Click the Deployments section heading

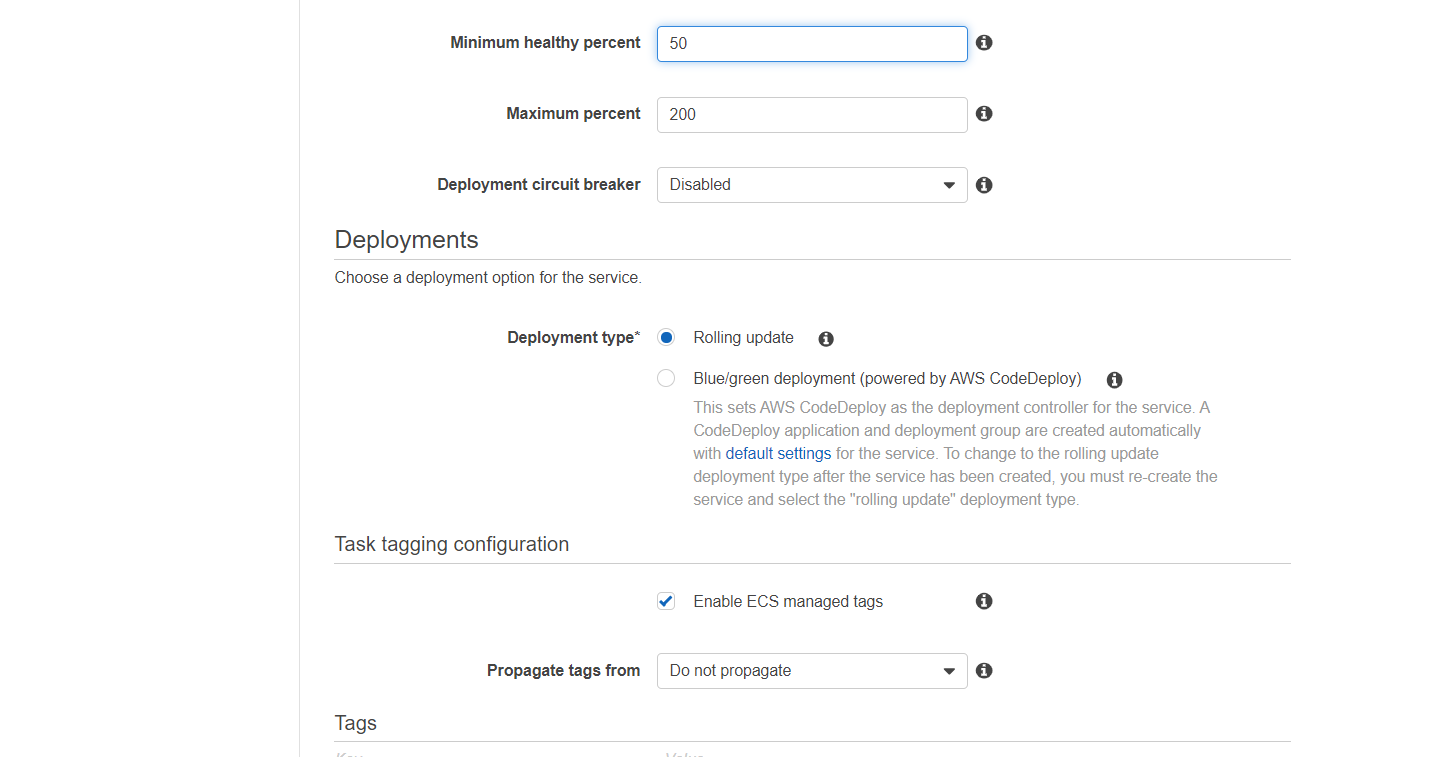pyautogui.click(x=407, y=240)
